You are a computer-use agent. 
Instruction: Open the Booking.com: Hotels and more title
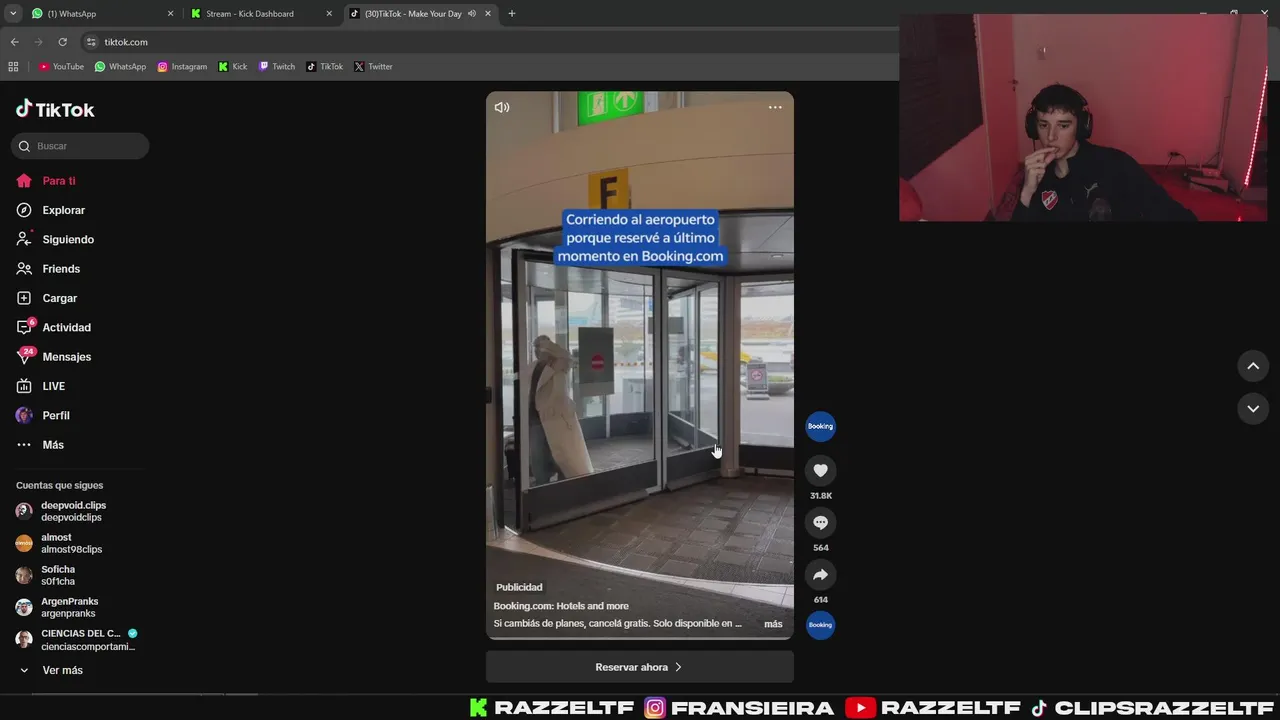[x=561, y=606]
